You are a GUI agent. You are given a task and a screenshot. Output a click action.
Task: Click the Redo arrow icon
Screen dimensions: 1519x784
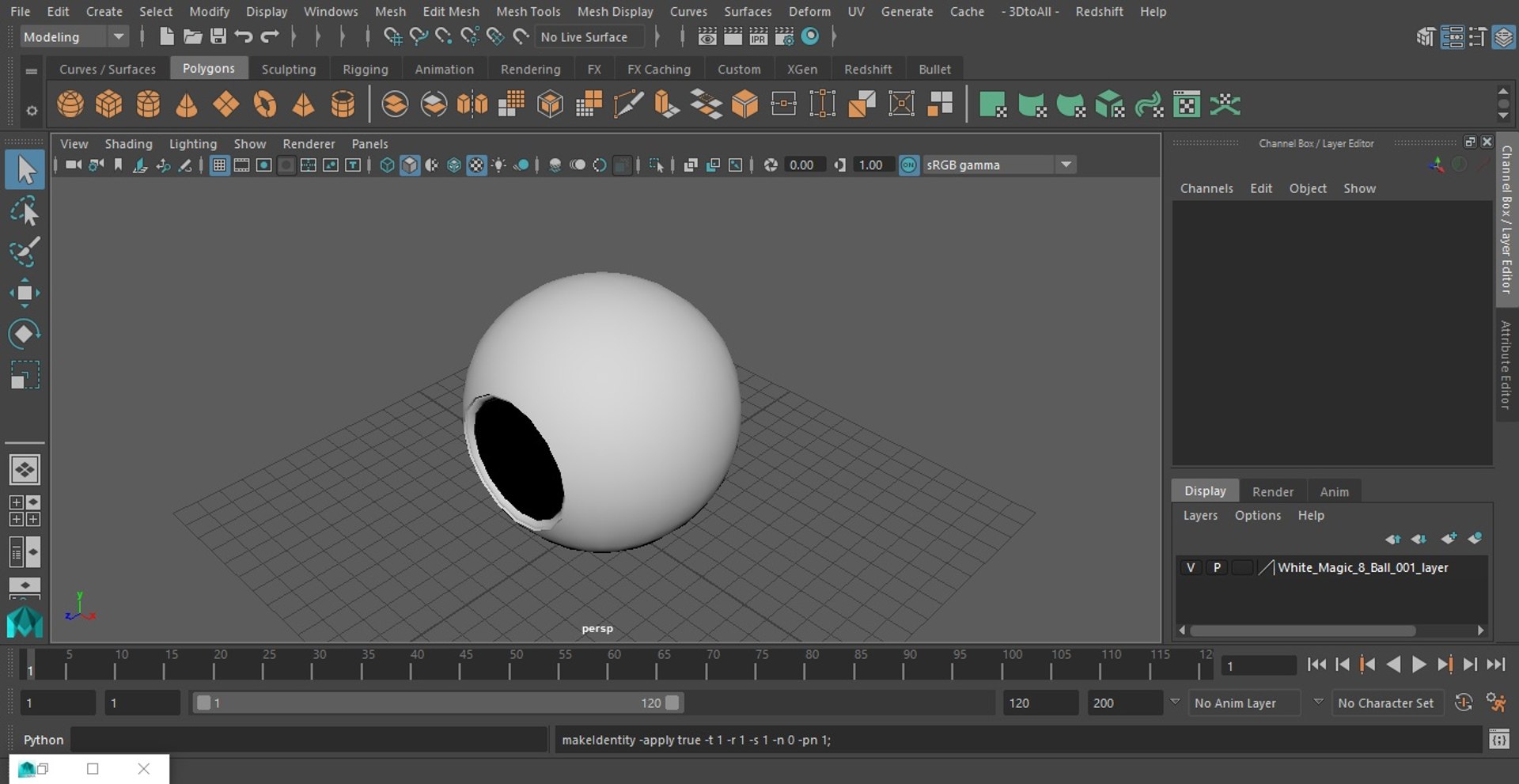tap(270, 36)
